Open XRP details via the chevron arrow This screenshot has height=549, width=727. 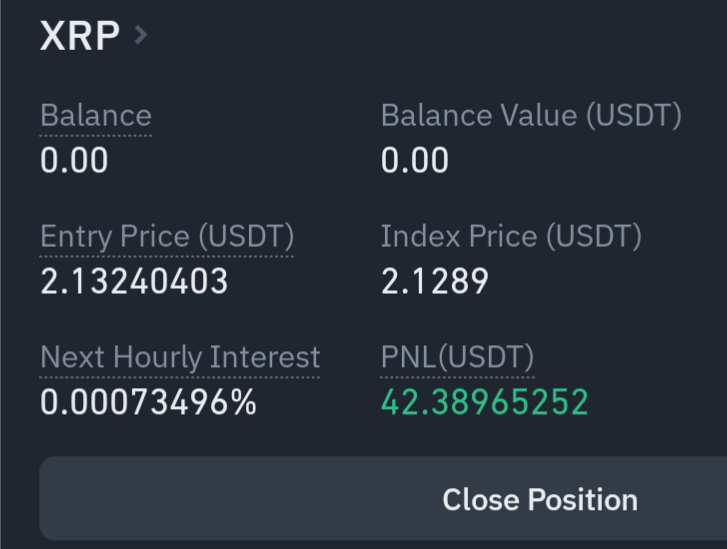[x=141, y=36]
